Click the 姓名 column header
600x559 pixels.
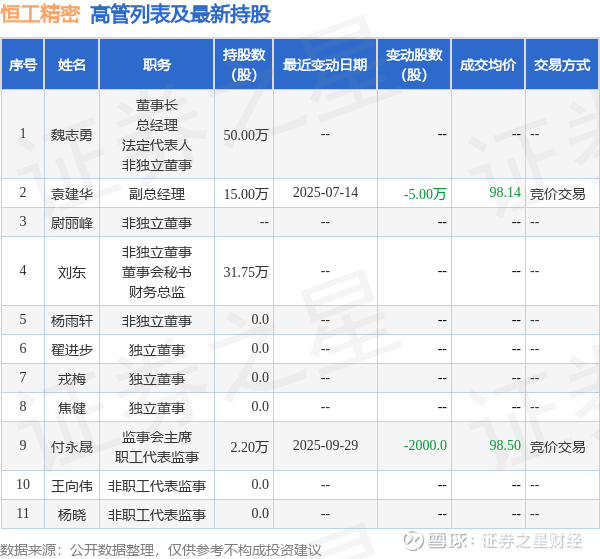pyautogui.click(x=72, y=65)
